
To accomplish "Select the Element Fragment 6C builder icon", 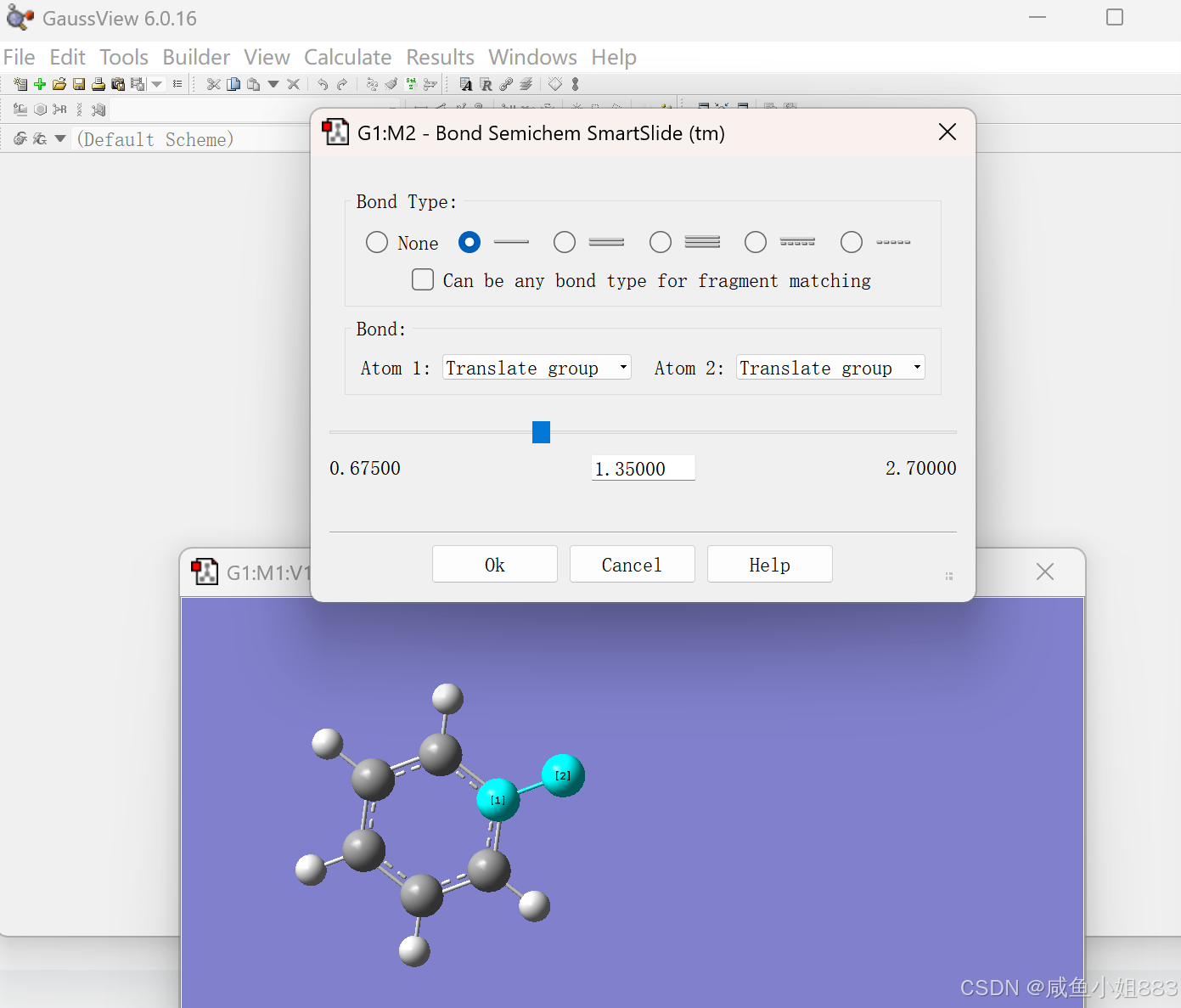I will 20,110.
